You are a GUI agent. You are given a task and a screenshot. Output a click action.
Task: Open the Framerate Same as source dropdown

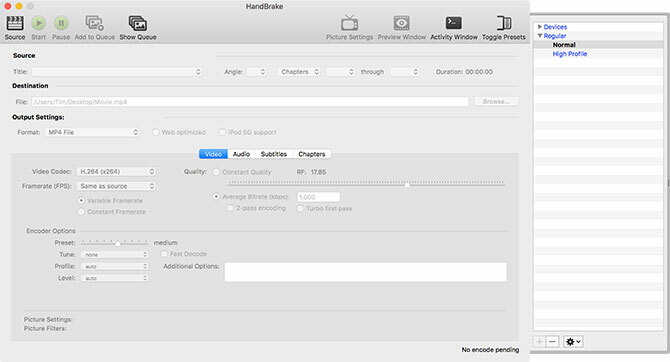116,186
